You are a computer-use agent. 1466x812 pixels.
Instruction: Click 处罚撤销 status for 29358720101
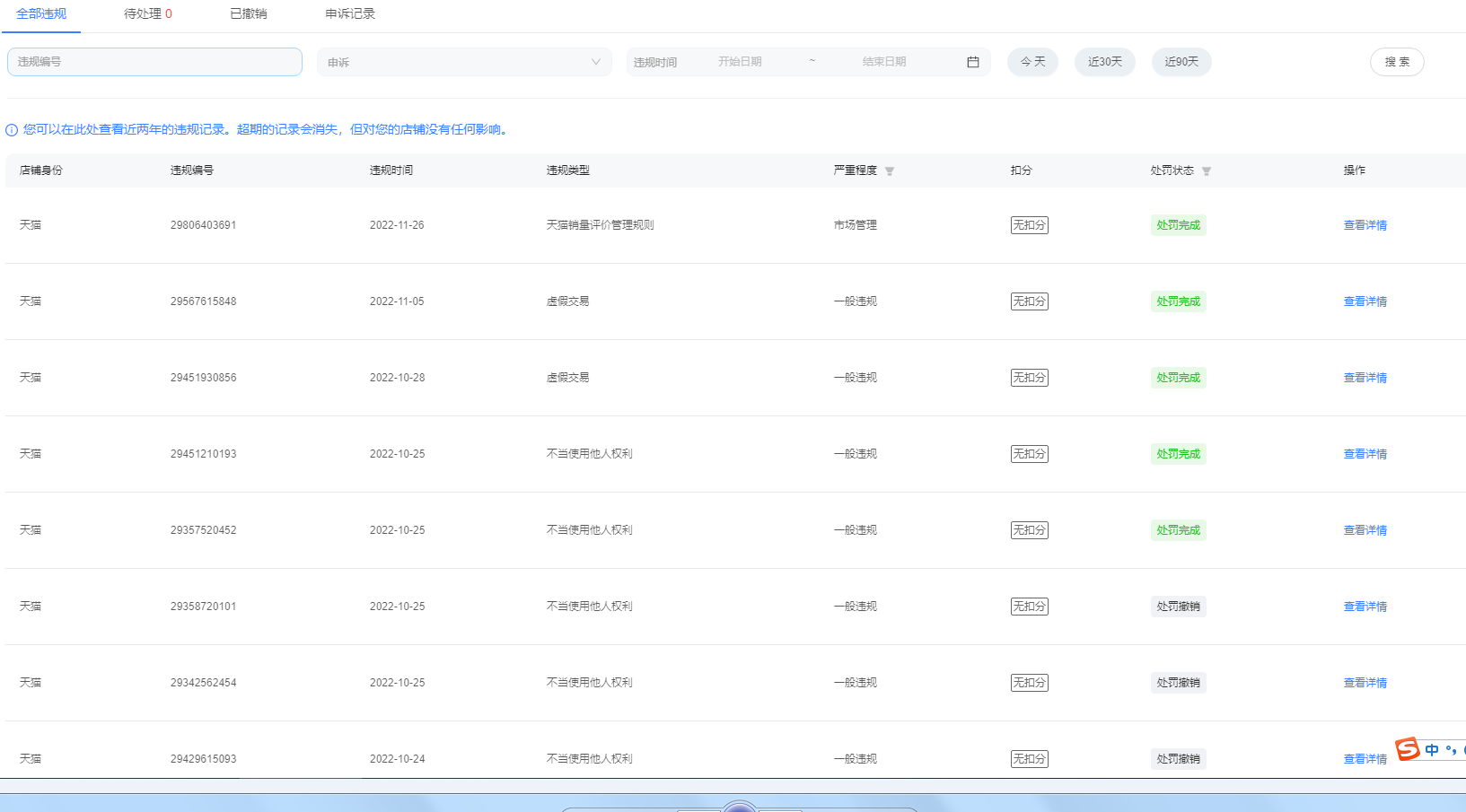coord(1178,607)
